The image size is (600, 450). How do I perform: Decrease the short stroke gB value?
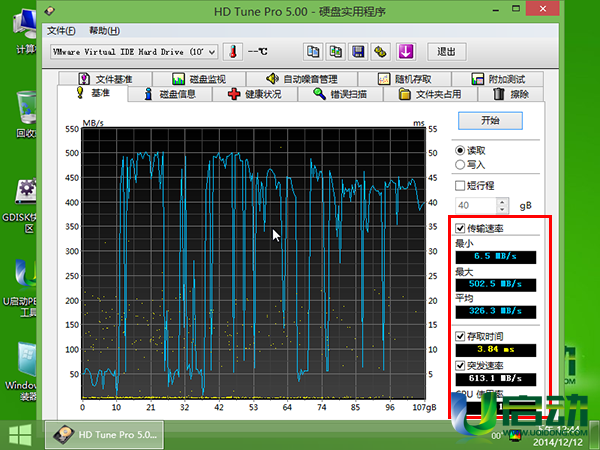pos(502,209)
